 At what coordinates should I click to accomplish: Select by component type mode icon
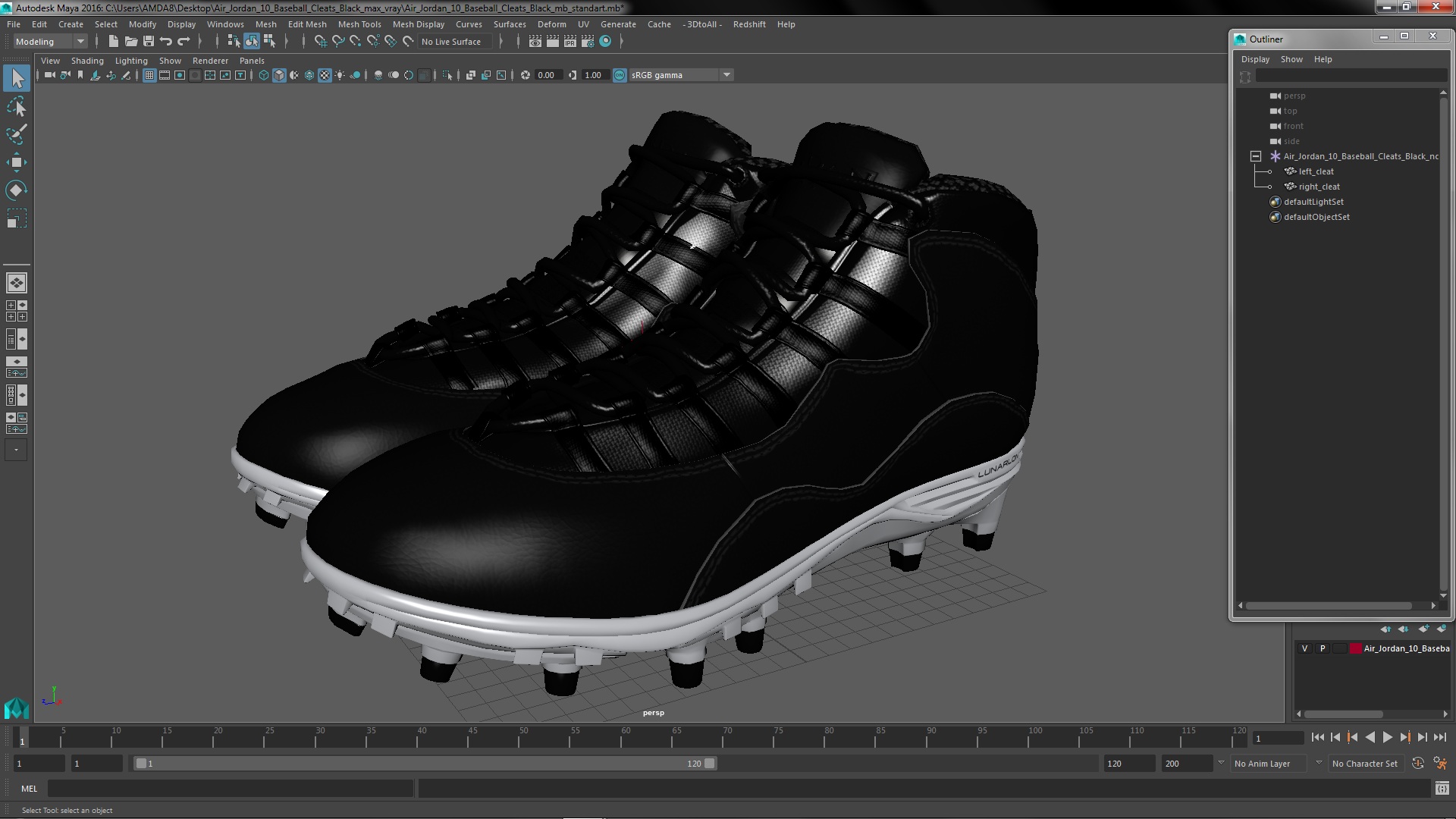269,42
